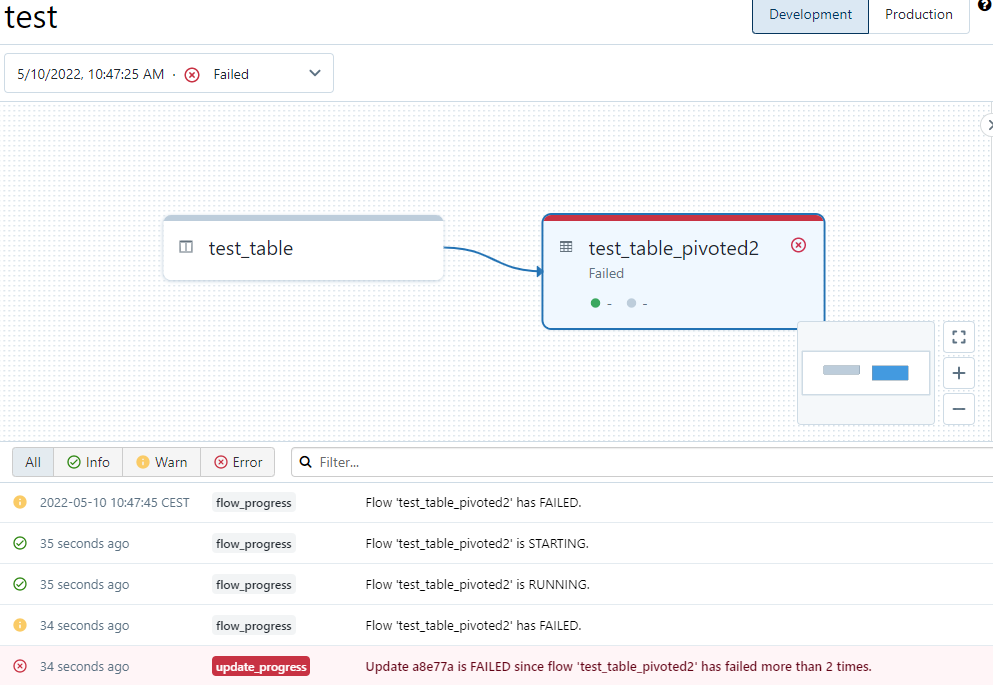Switch to Production mode

918,15
